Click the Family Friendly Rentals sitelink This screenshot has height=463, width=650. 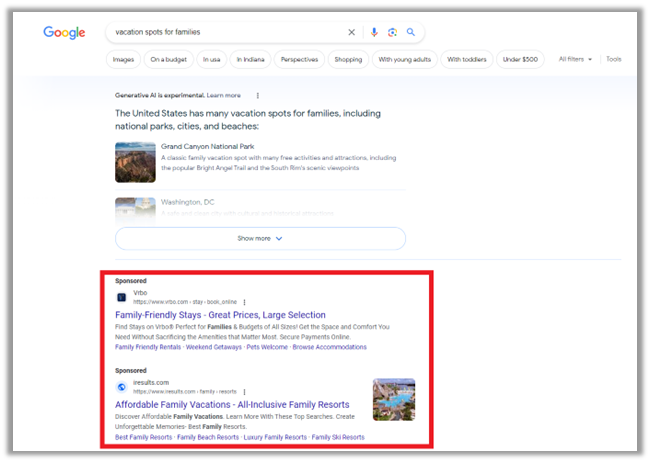tap(148, 347)
